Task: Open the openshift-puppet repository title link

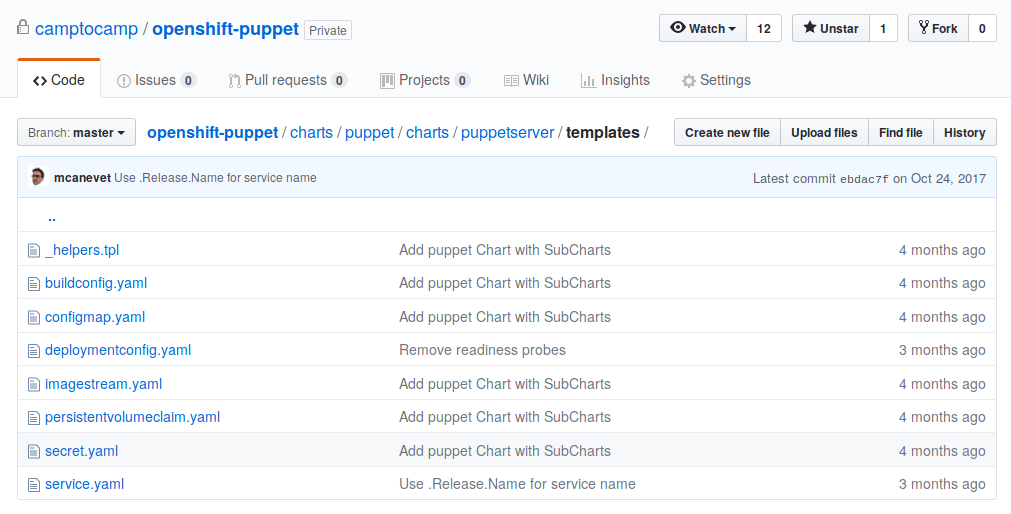Action: pyautogui.click(x=226, y=29)
